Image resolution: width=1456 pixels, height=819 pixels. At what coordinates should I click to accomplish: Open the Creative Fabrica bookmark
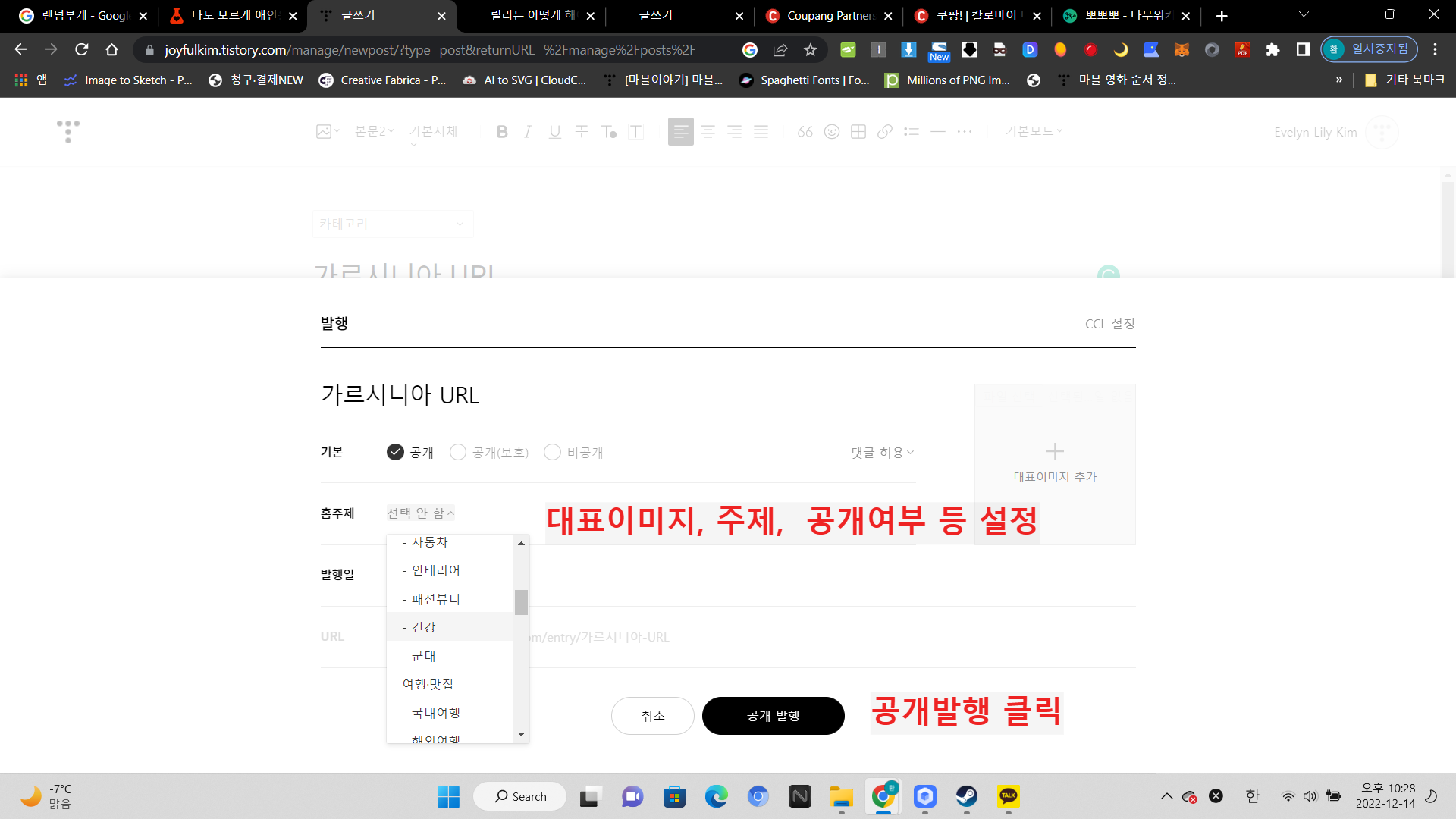[x=383, y=80]
